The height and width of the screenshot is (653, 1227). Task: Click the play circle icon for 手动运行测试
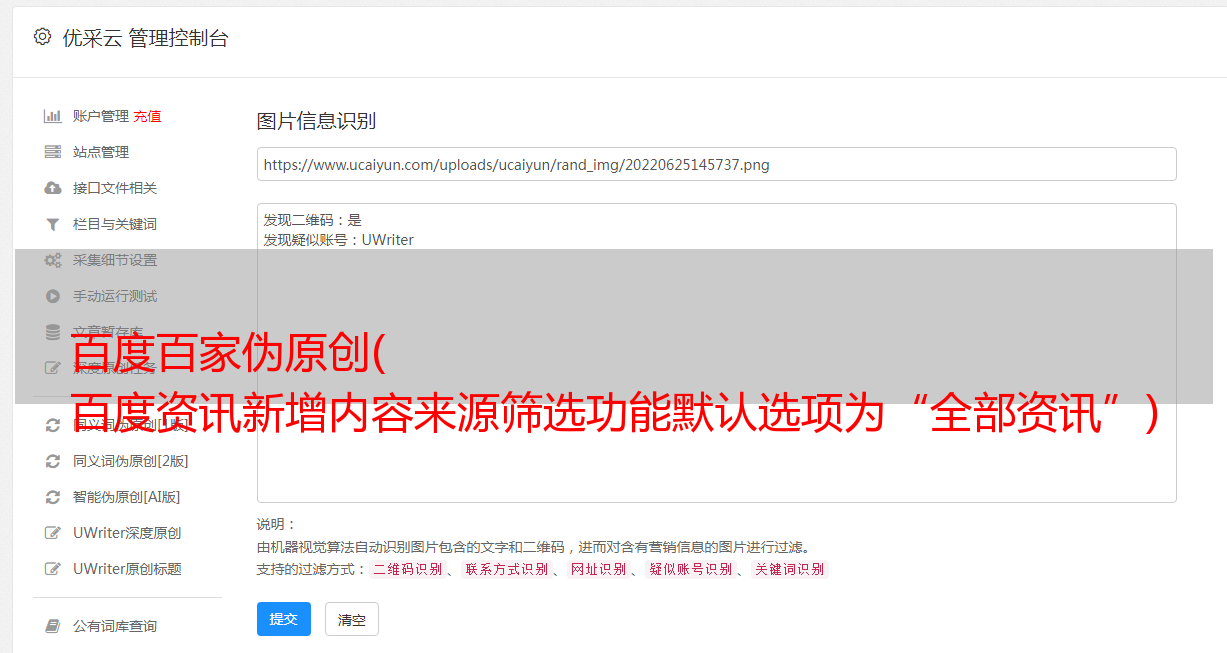53,296
